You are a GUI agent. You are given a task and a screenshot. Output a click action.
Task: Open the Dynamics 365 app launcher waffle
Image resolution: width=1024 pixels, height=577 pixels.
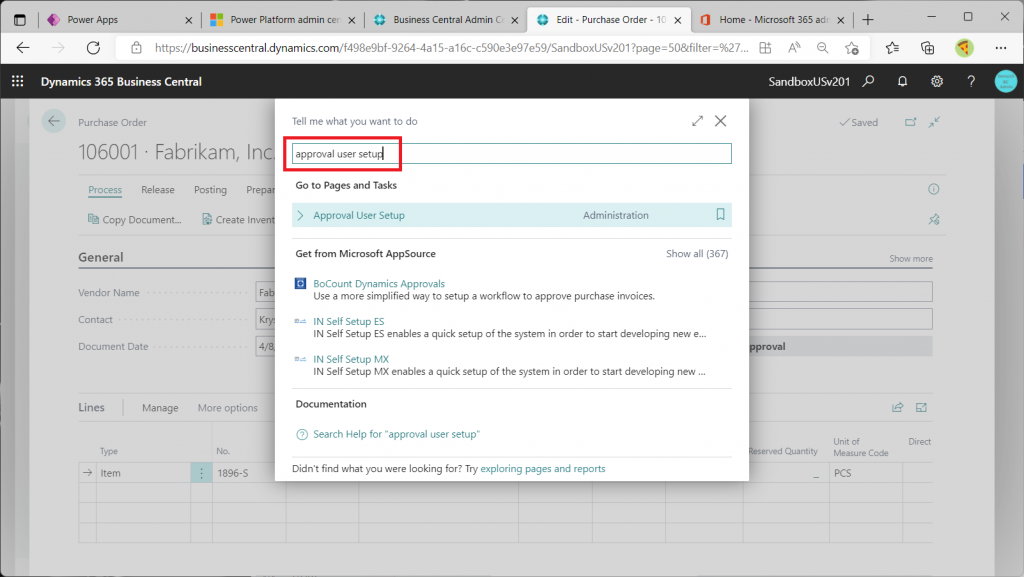pos(18,82)
